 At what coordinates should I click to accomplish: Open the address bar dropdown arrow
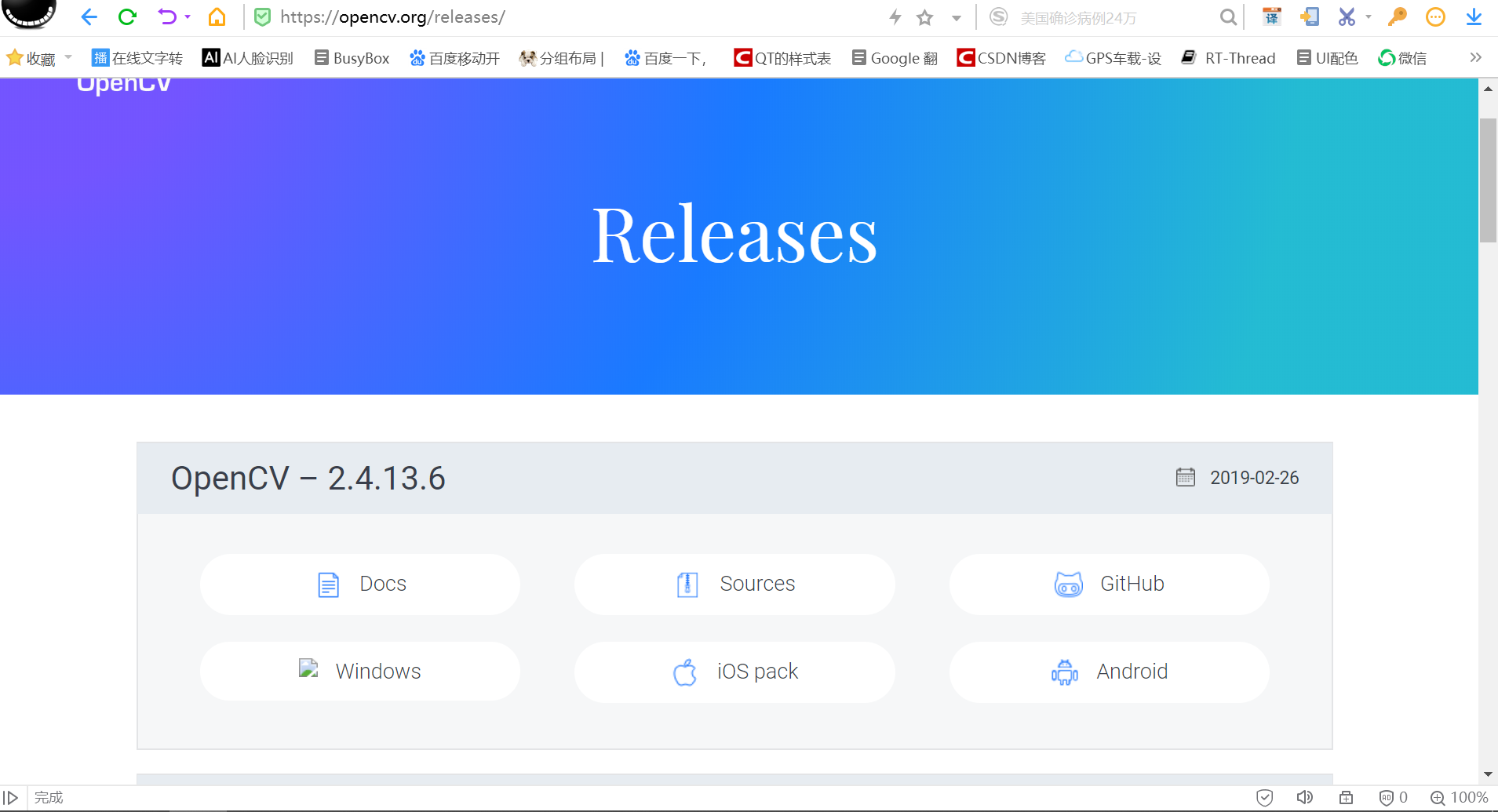click(957, 18)
